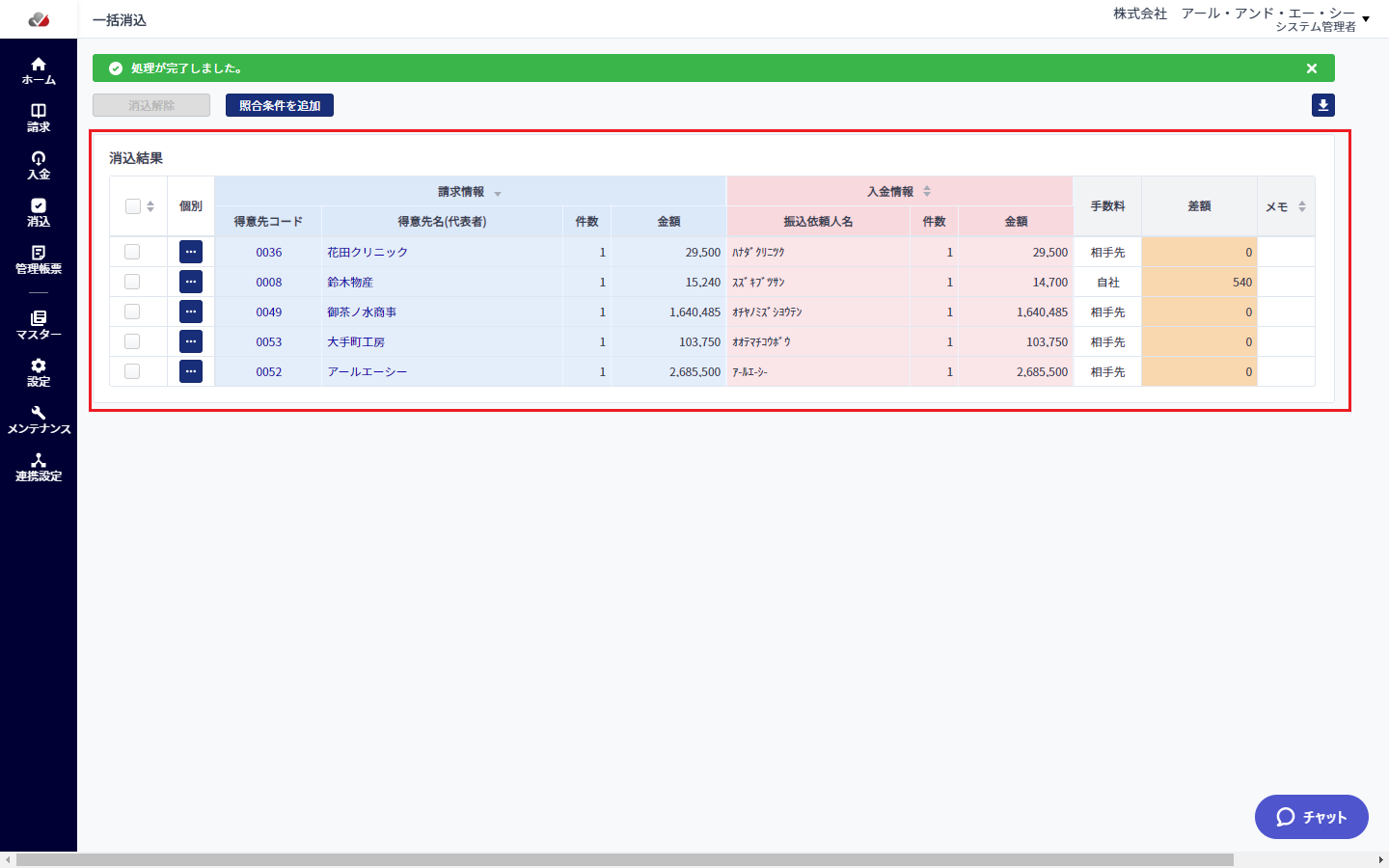Click the 差額 column header

click(1199, 206)
